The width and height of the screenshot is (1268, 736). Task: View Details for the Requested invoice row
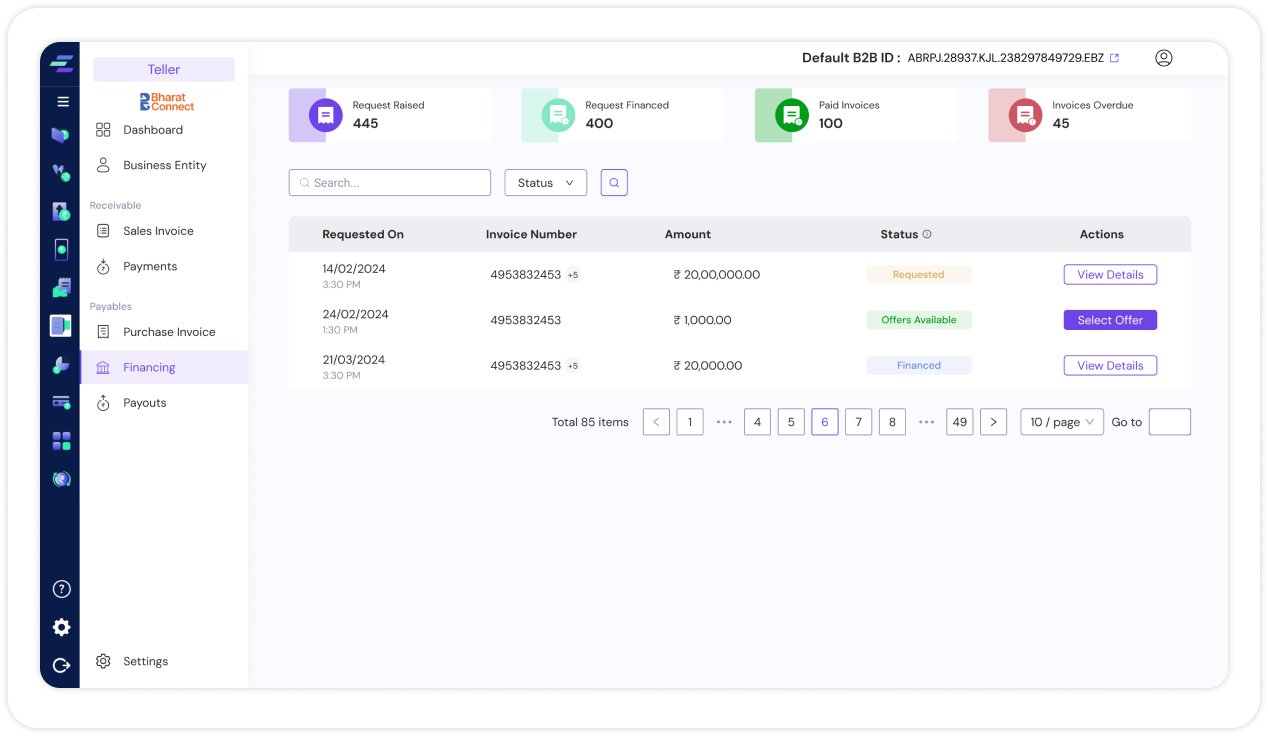pos(1109,274)
